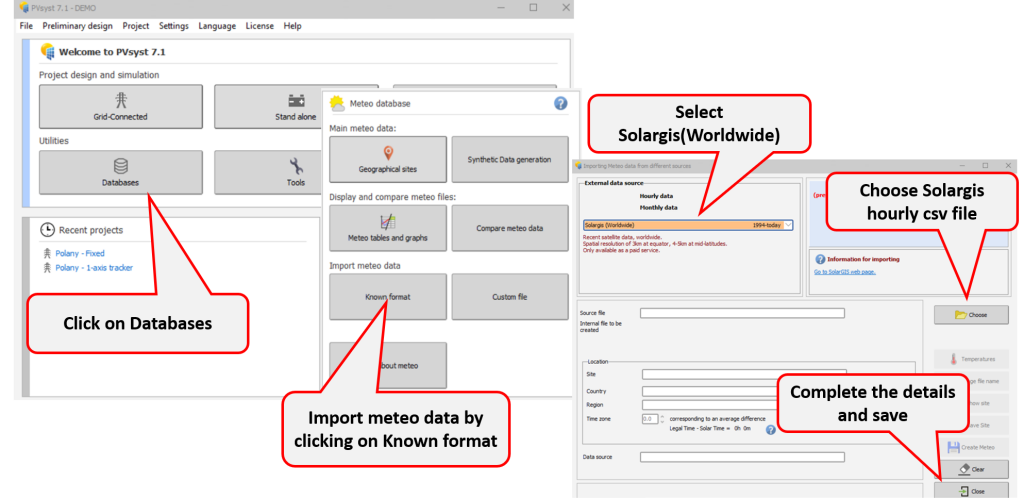
Task: Open the Preliminary design menu
Action: [78, 26]
